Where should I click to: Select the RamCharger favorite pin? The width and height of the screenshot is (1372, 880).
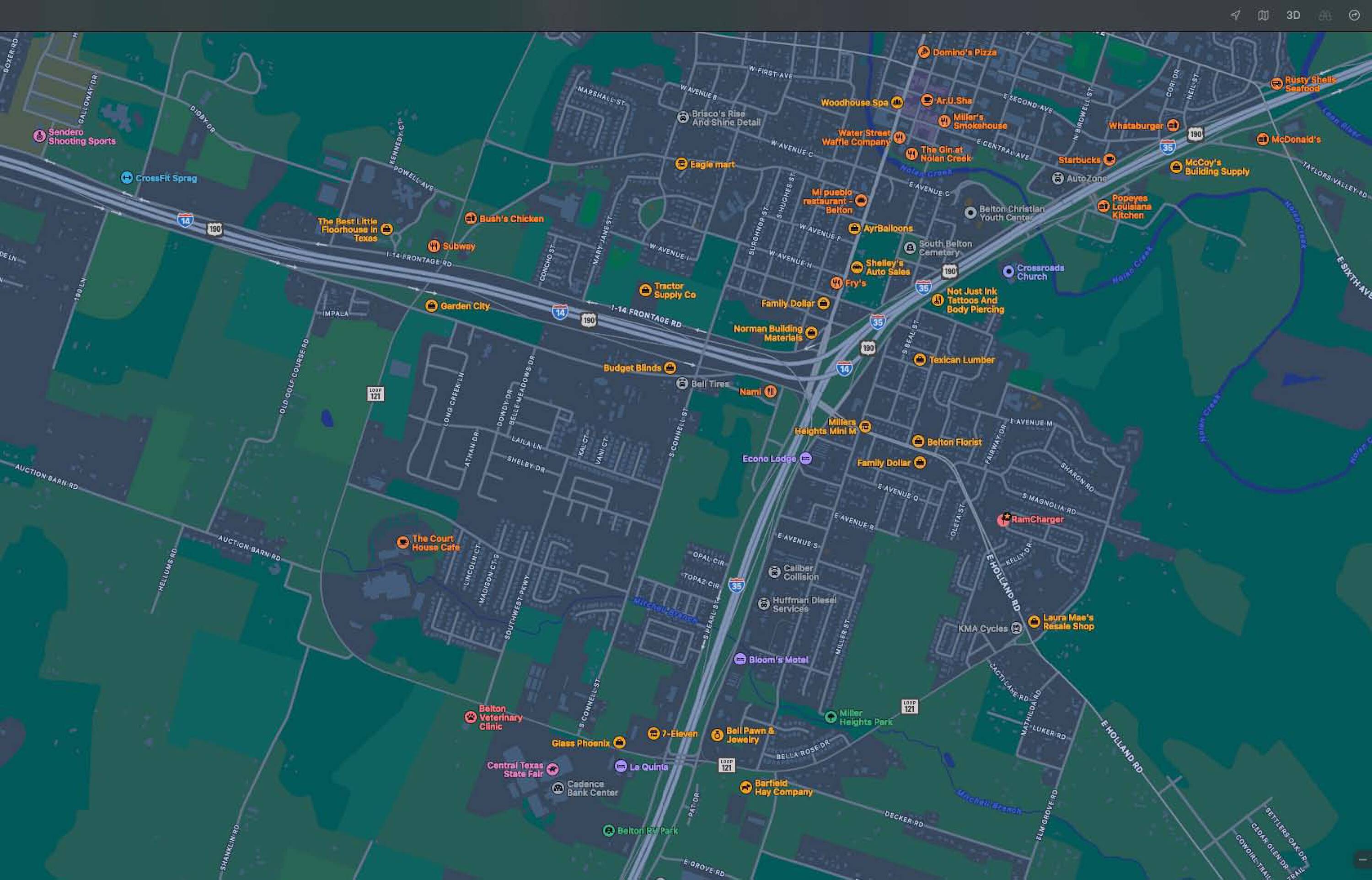[x=1003, y=519]
